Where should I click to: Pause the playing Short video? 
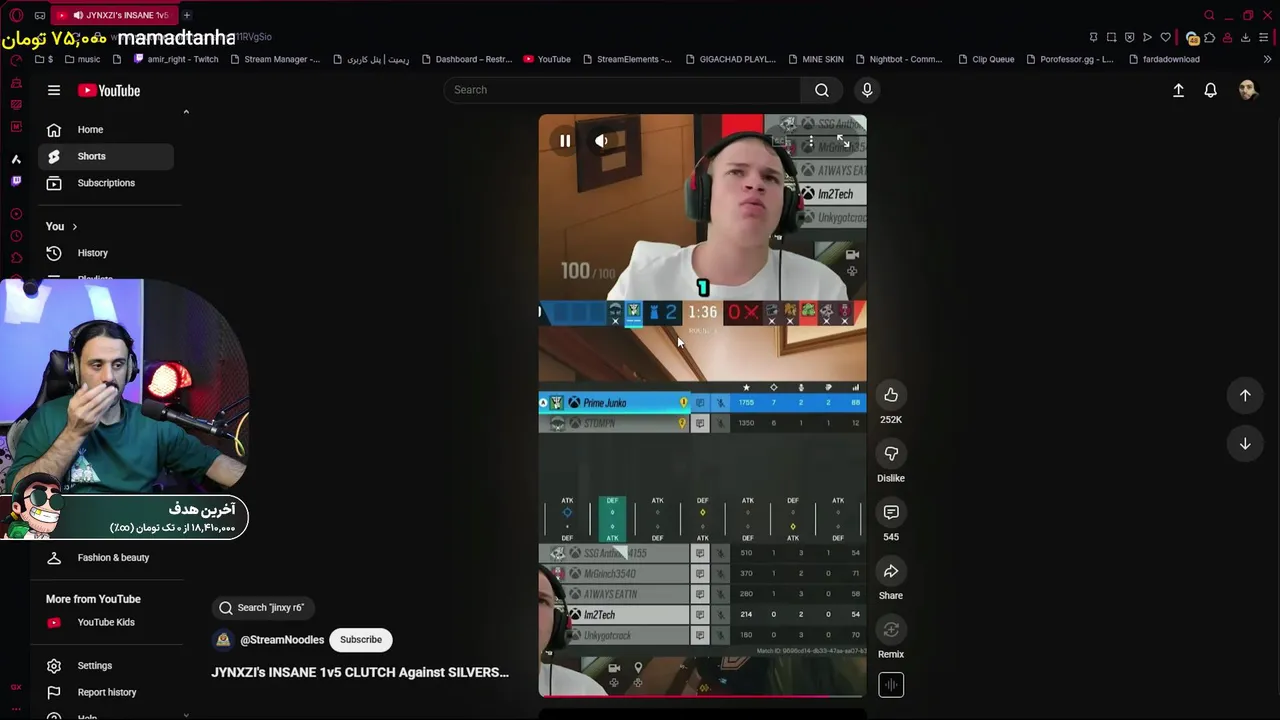[565, 141]
